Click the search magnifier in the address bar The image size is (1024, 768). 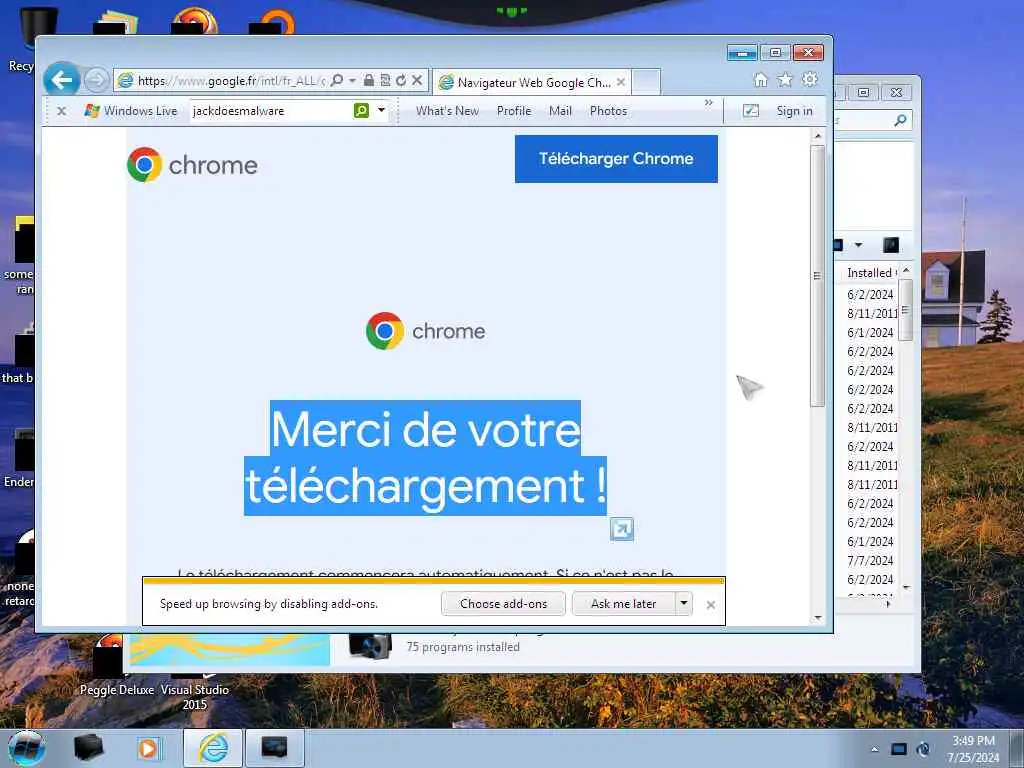(x=337, y=80)
